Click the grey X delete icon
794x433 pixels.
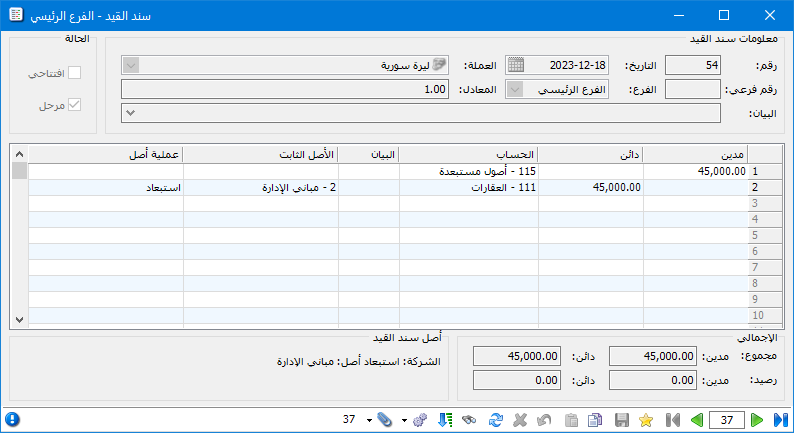point(520,420)
